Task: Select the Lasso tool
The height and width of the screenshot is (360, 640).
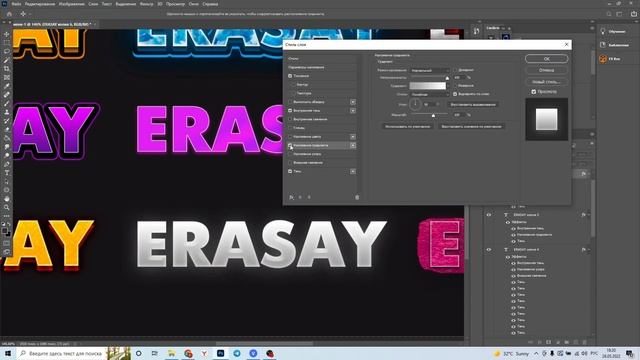Action: (x=7, y=51)
